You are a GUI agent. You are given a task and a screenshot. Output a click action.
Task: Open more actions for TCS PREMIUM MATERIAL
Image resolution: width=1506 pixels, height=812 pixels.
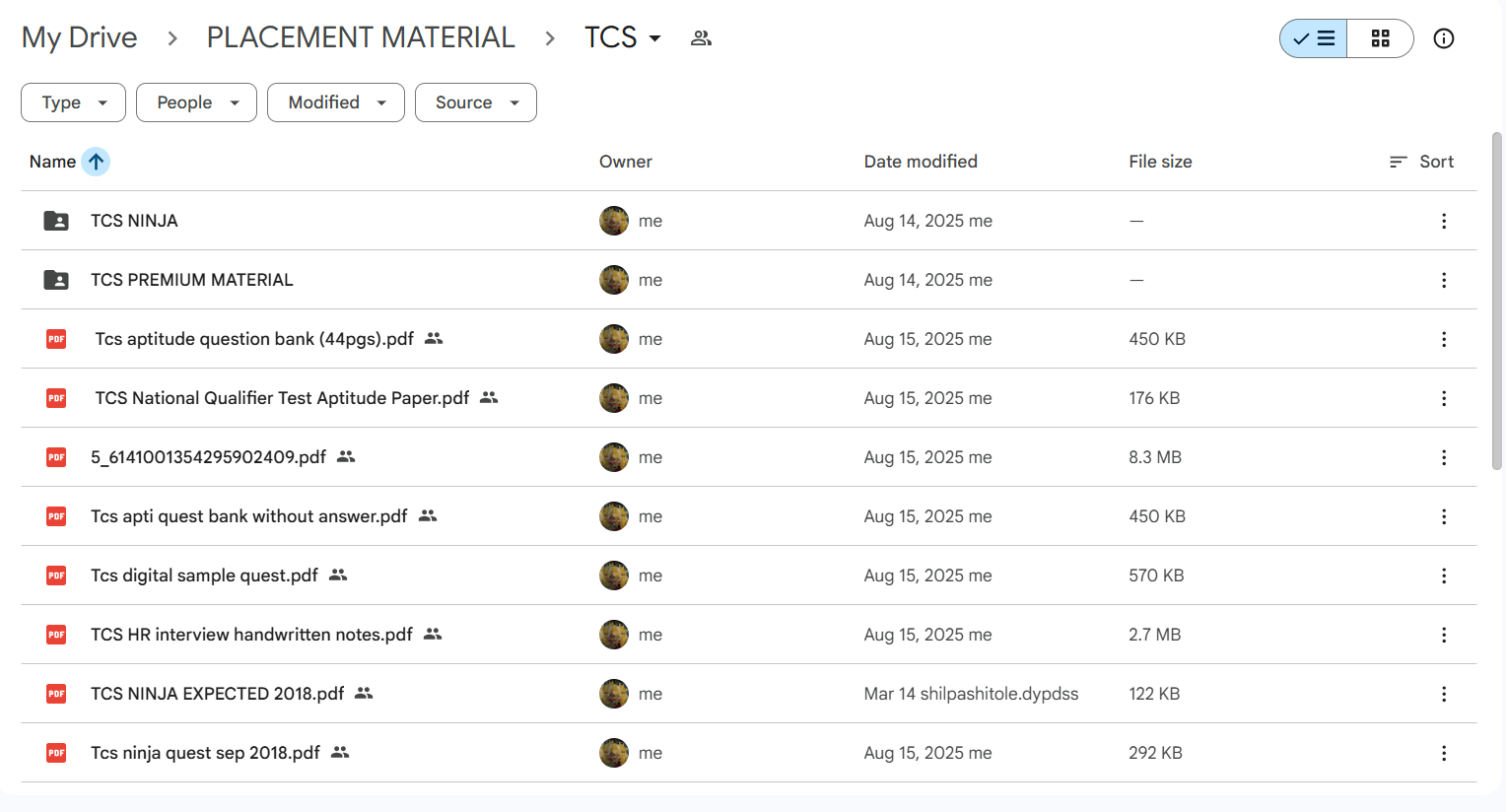pyautogui.click(x=1444, y=280)
